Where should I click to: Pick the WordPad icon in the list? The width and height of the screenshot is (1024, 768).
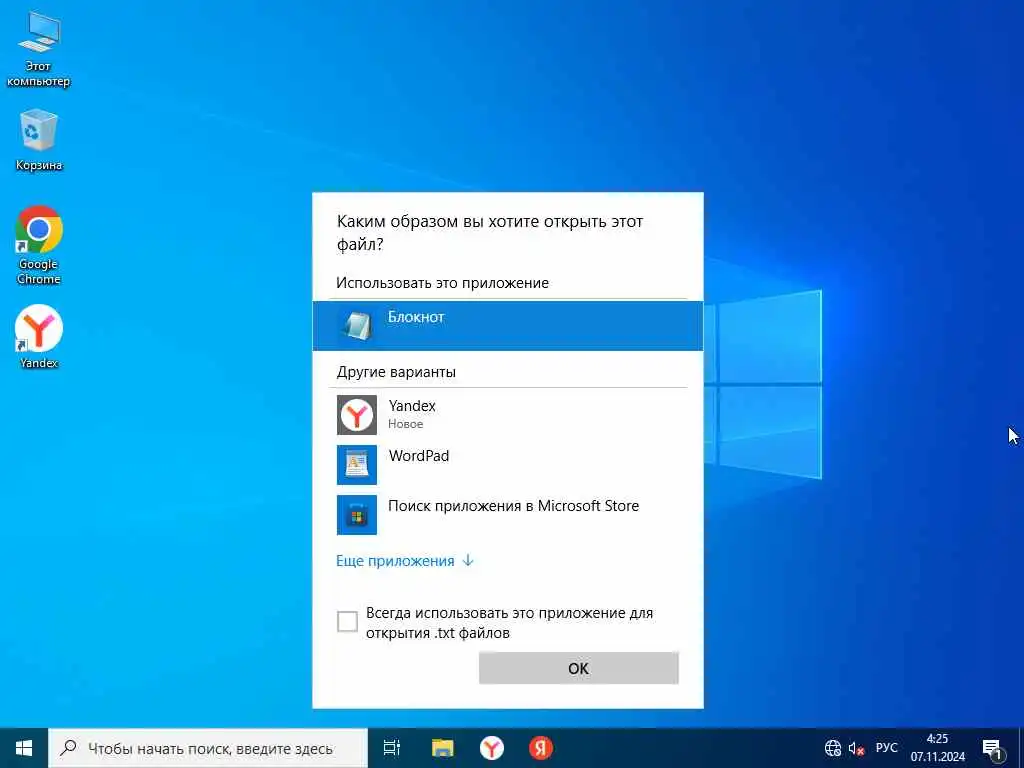[x=357, y=465]
